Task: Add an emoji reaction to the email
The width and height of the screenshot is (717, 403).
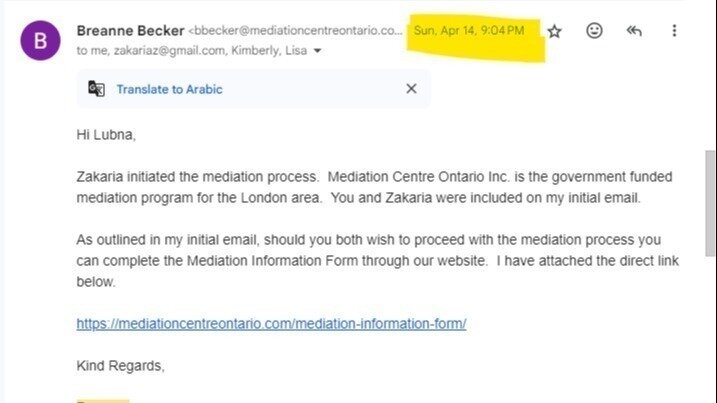Action: point(594,31)
